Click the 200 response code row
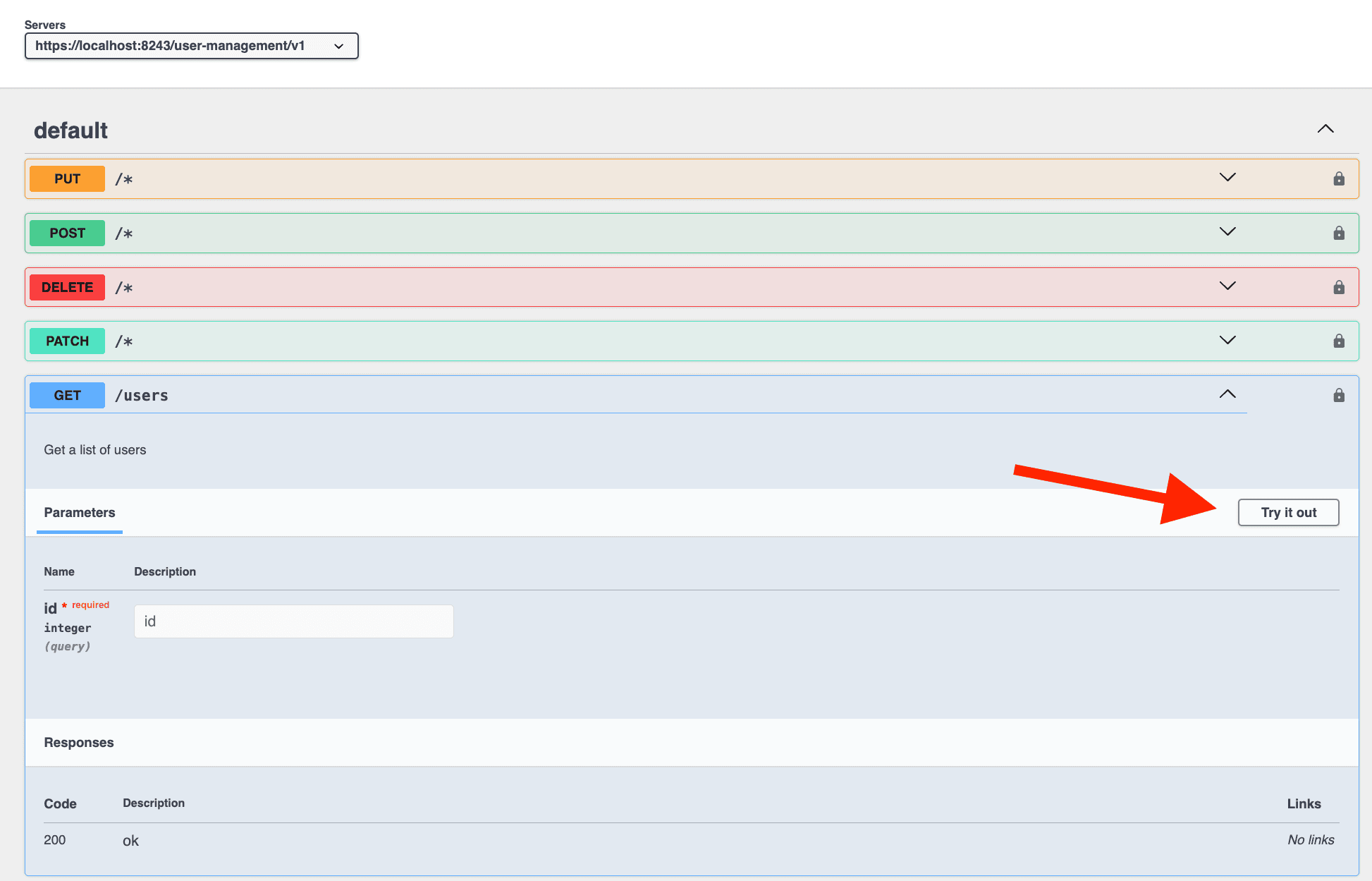1372x881 pixels. [x=54, y=839]
